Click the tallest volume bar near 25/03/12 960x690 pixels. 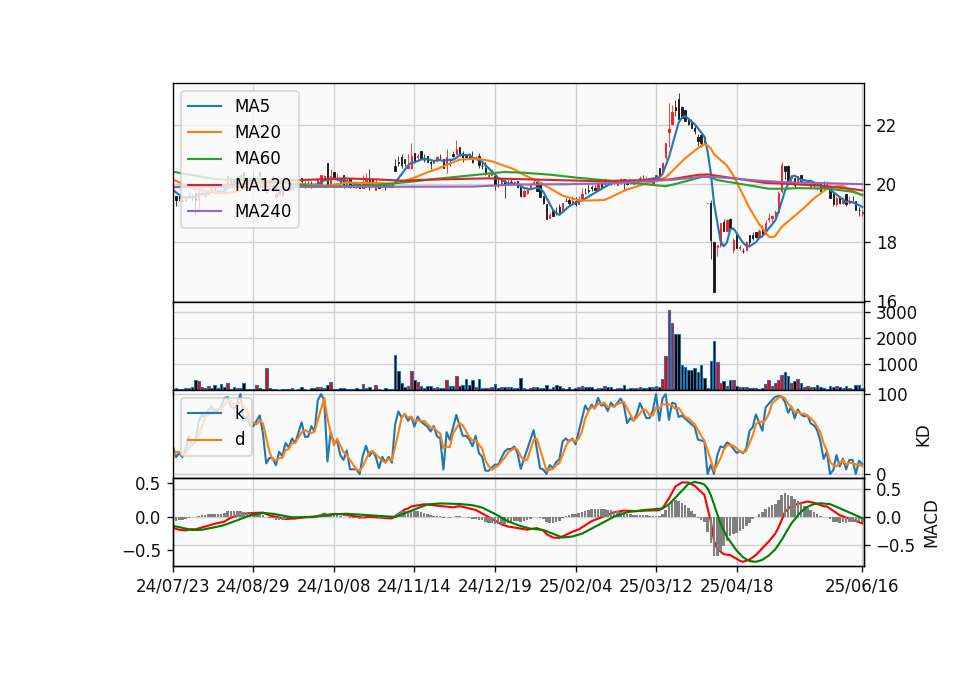click(x=669, y=350)
